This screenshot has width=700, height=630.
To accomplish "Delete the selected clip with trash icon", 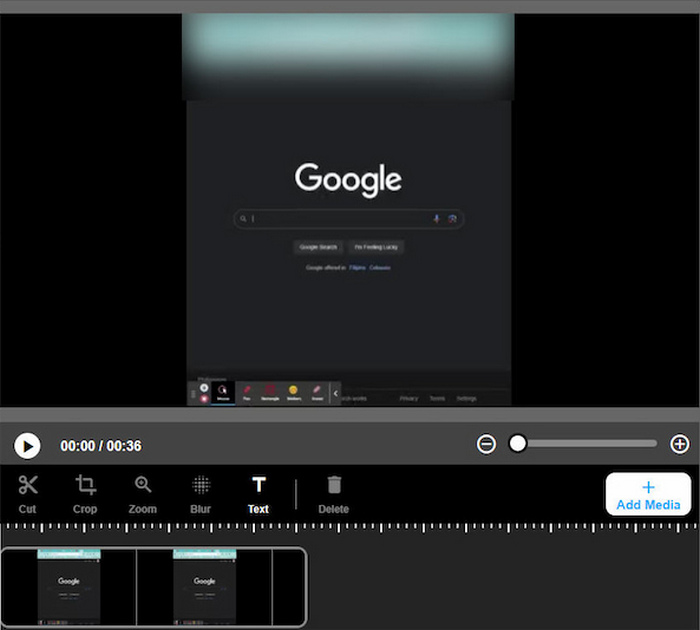I will (x=334, y=493).
